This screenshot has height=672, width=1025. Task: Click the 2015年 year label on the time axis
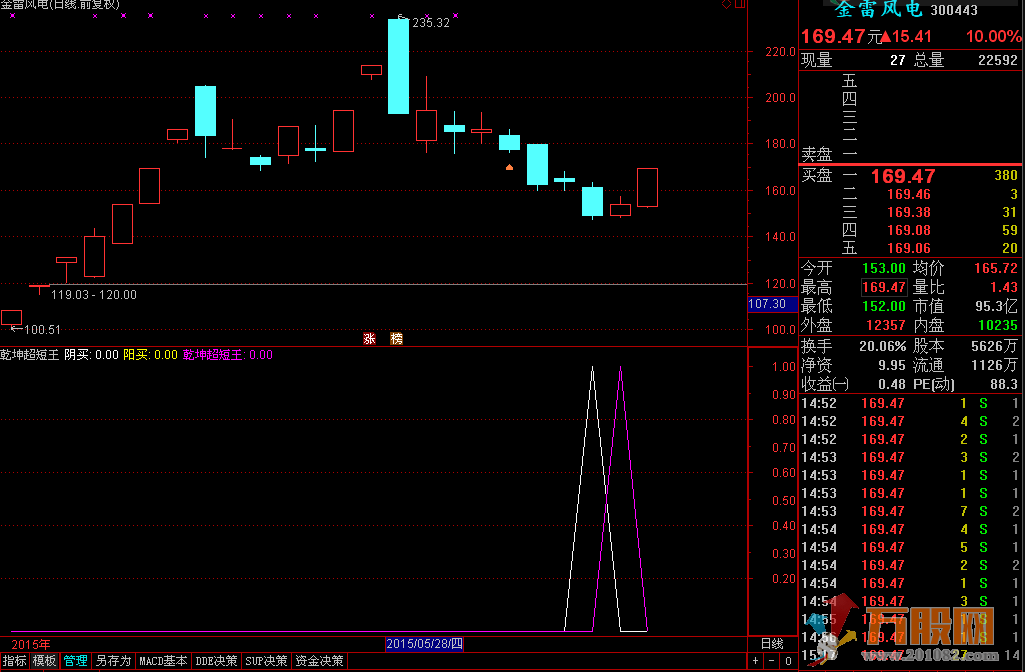click(31, 645)
